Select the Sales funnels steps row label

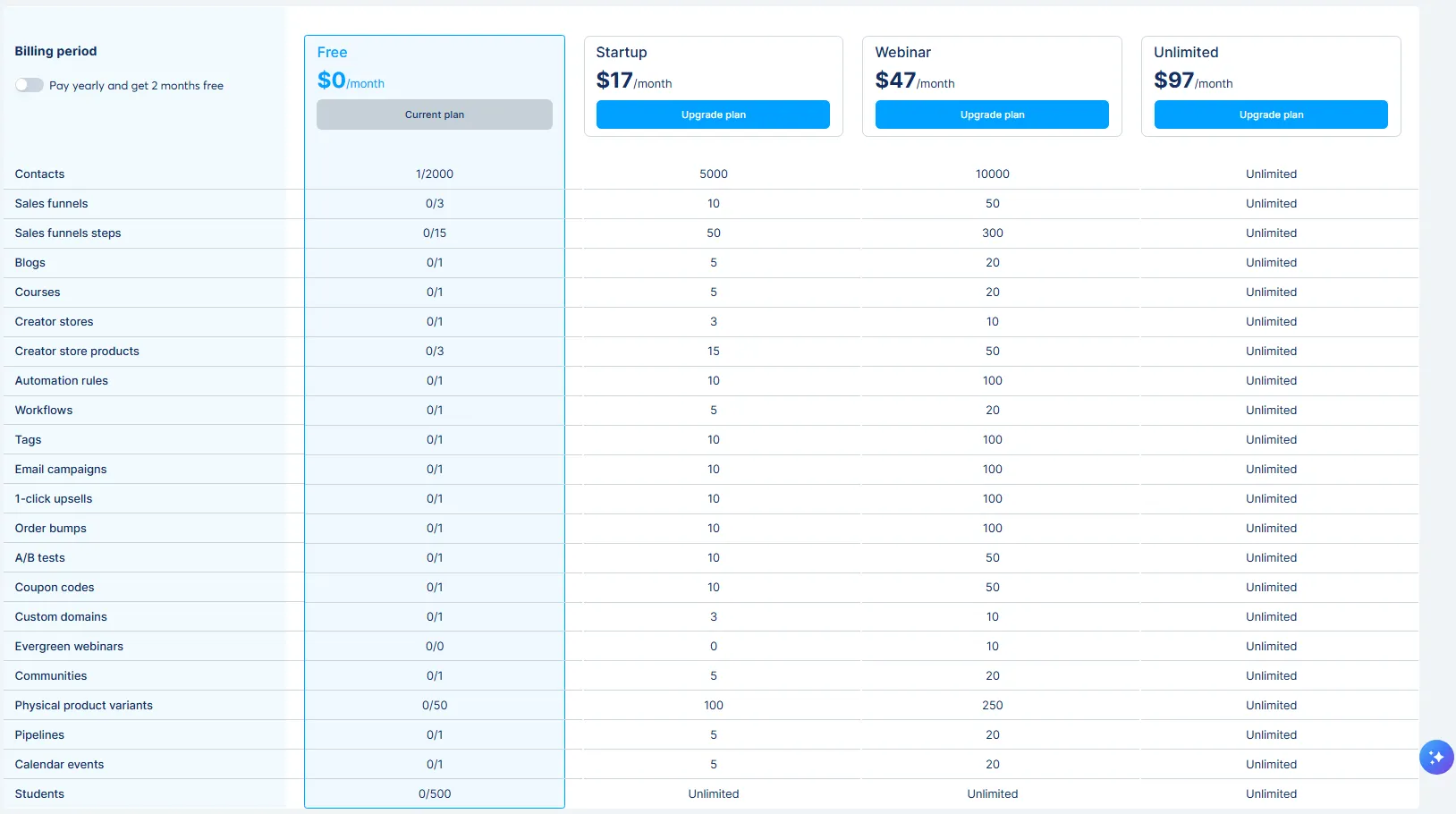point(68,233)
